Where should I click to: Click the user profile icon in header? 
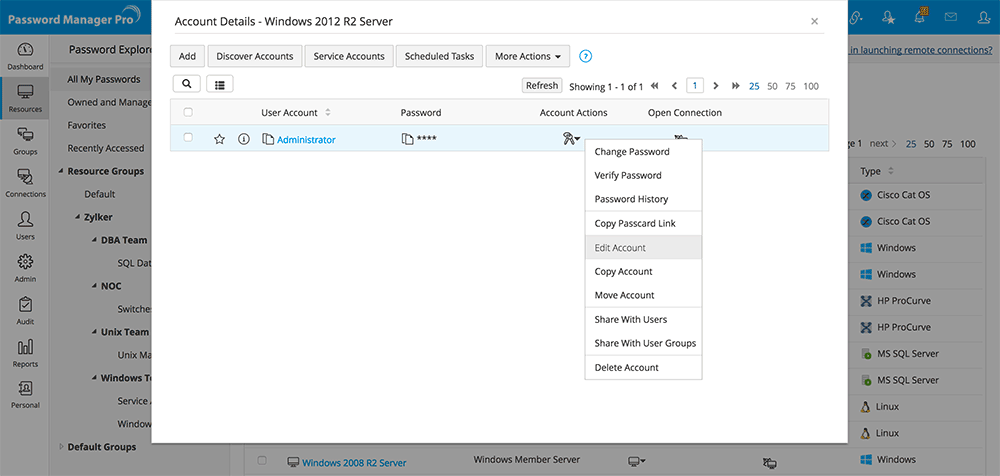983,18
